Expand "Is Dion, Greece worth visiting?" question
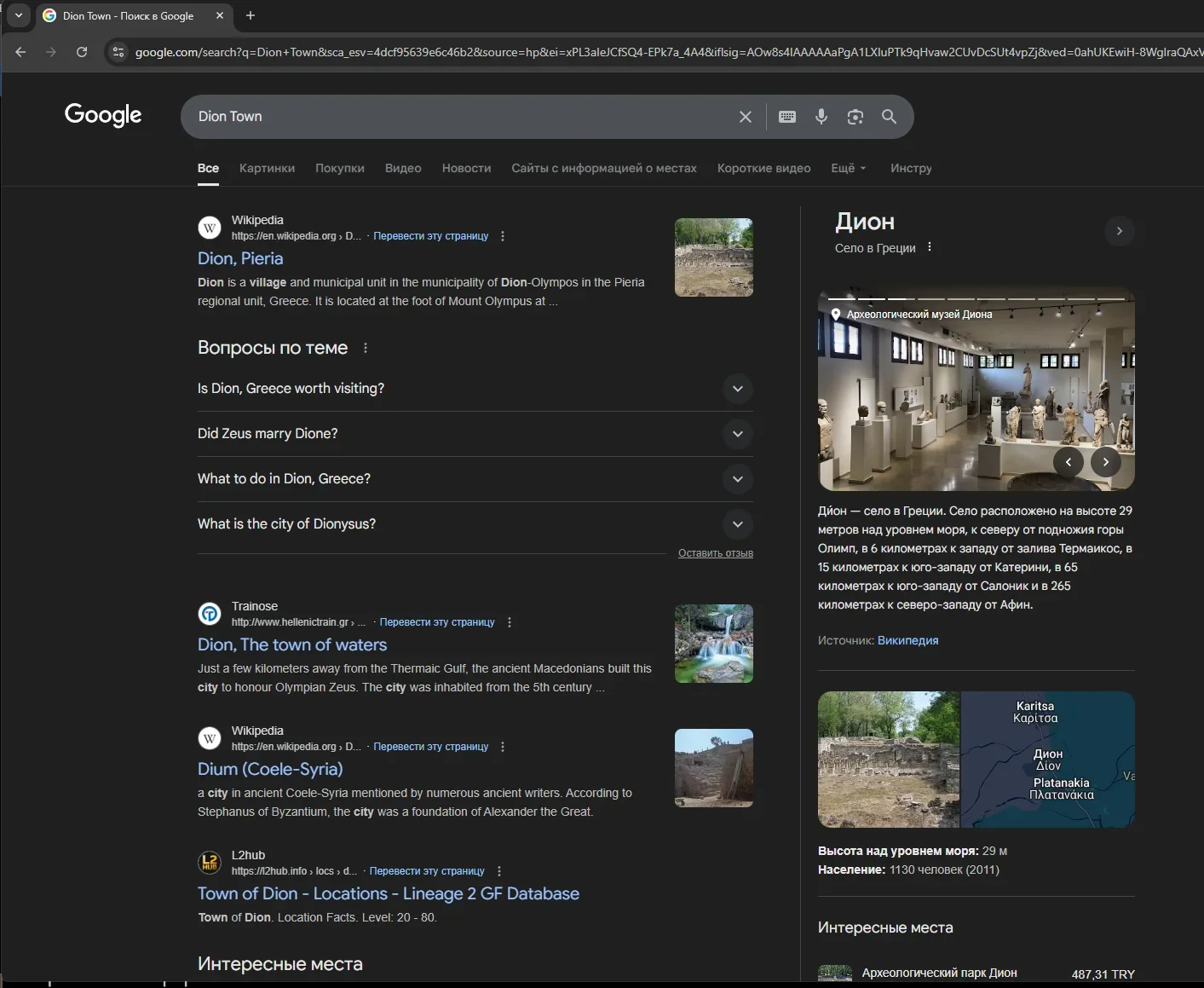Screen dimensions: 1204x988 (737, 389)
